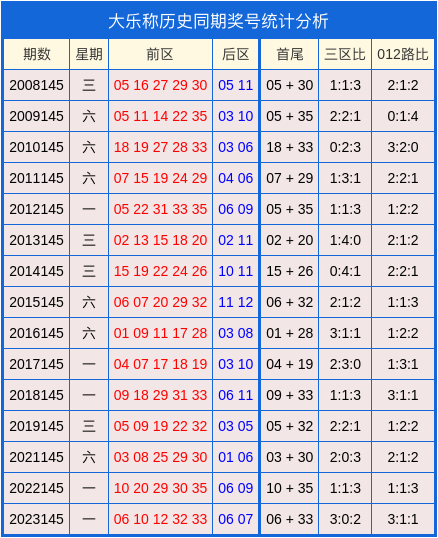Click 012 ratio 0:1:4

pyautogui.click(x=403, y=116)
